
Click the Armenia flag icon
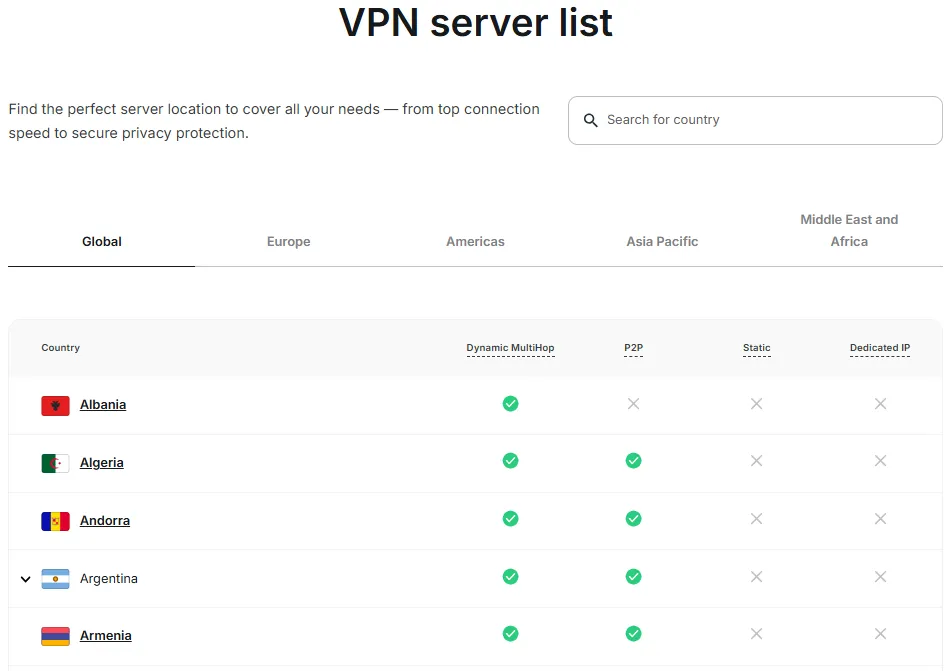pyautogui.click(x=55, y=636)
